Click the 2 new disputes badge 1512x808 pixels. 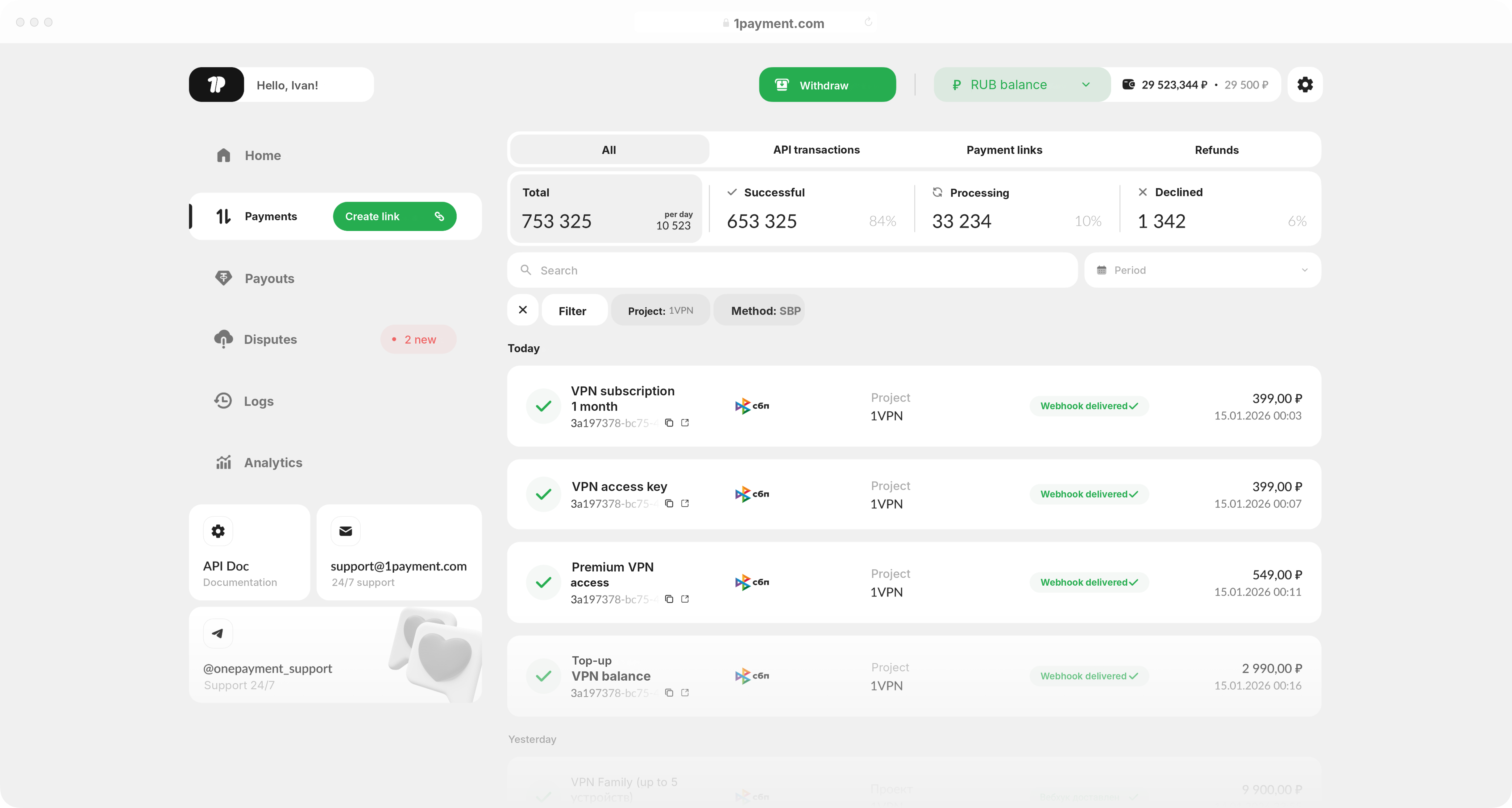pos(418,339)
